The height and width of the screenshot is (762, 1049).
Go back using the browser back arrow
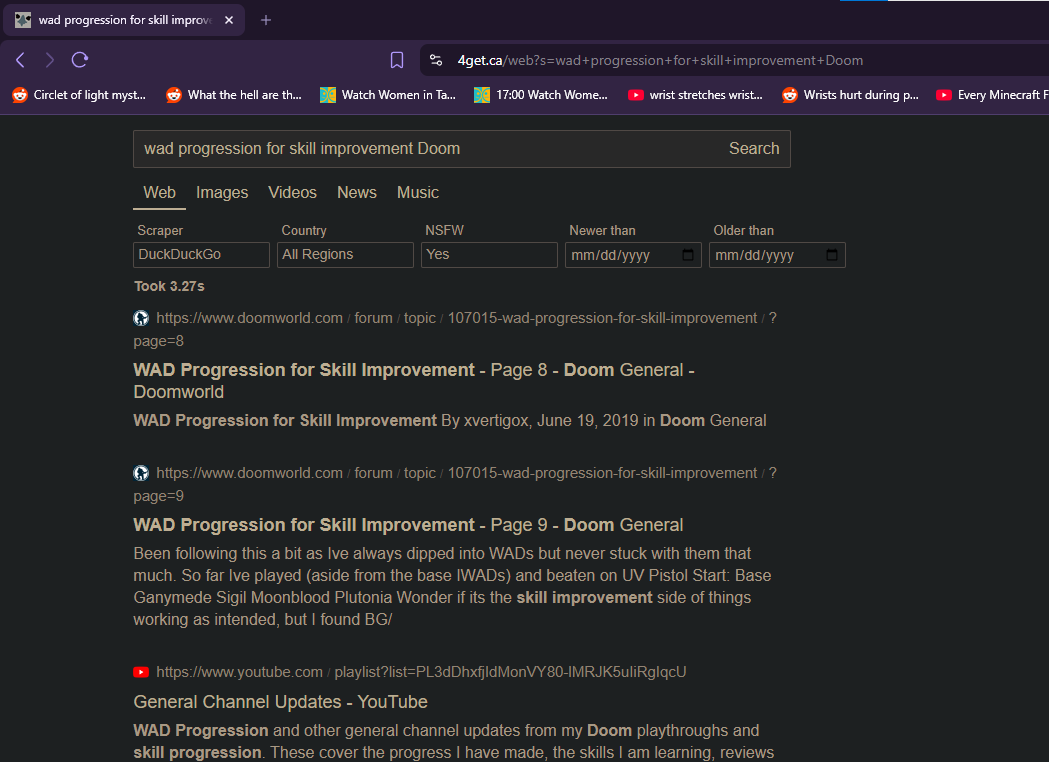[20, 60]
